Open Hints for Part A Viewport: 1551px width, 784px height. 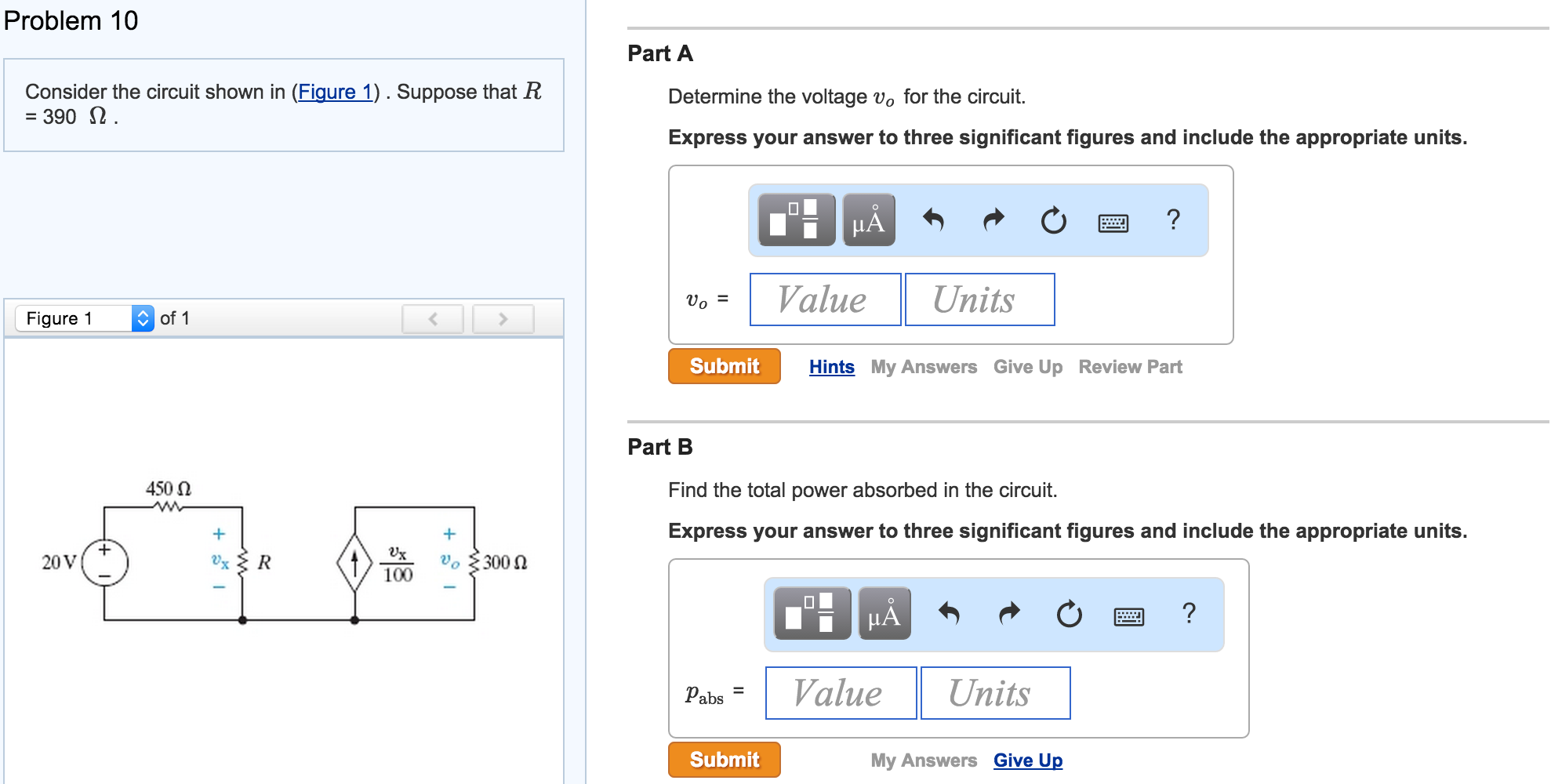point(832,367)
